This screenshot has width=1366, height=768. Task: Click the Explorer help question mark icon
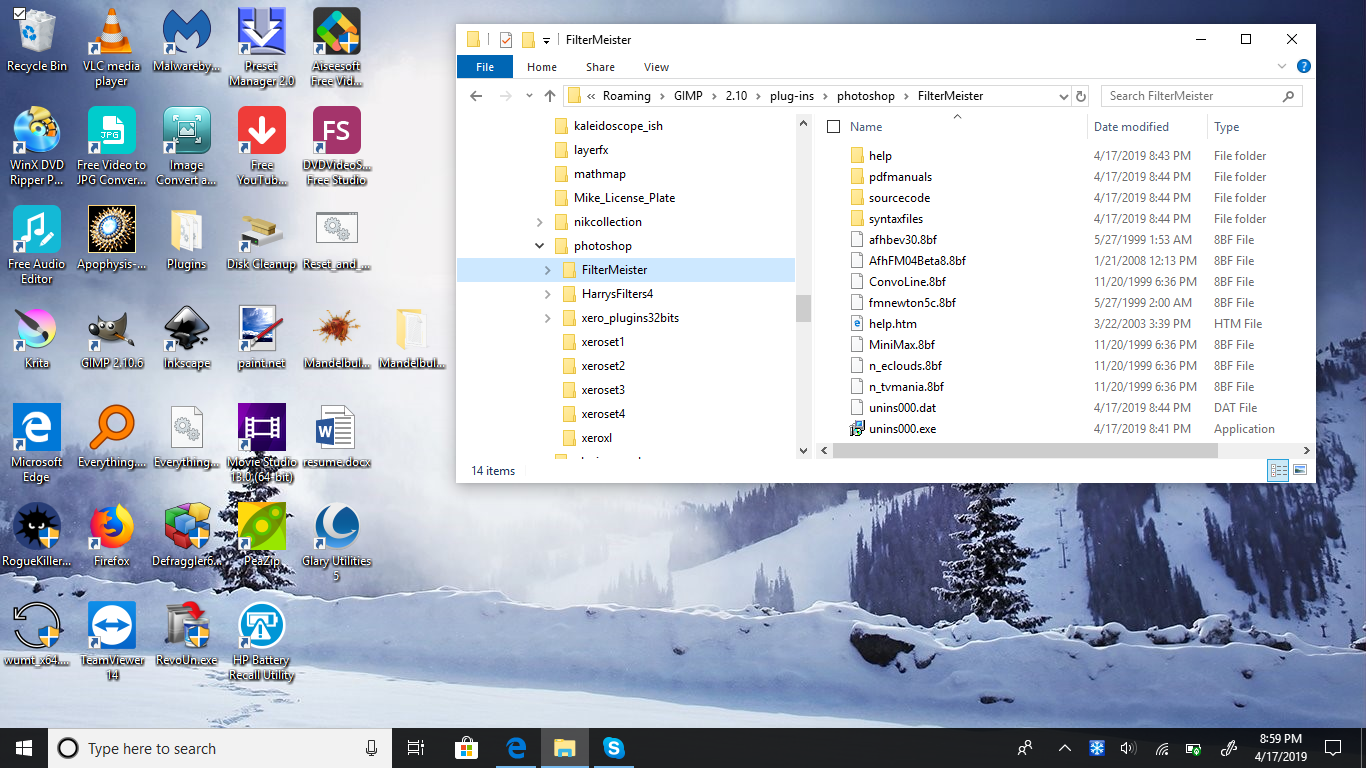[1304, 67]
